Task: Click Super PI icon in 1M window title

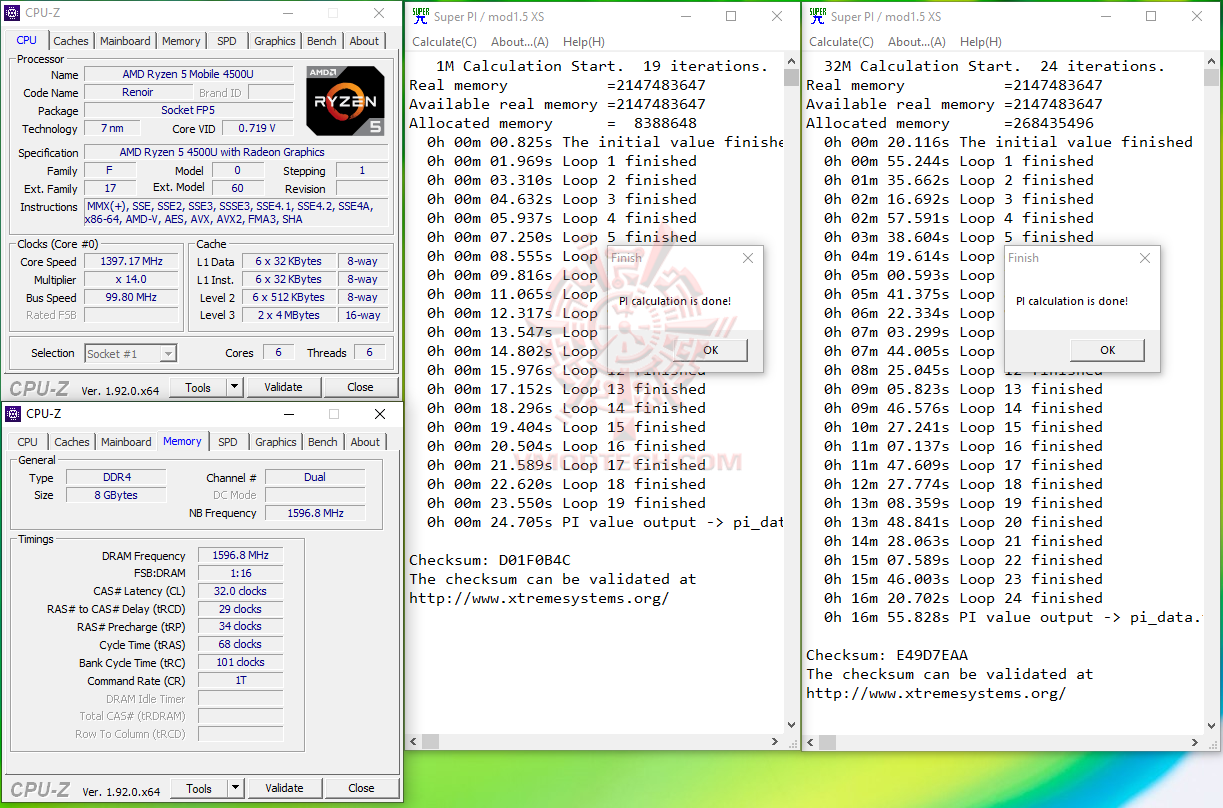Action: [x=421, y=16]
